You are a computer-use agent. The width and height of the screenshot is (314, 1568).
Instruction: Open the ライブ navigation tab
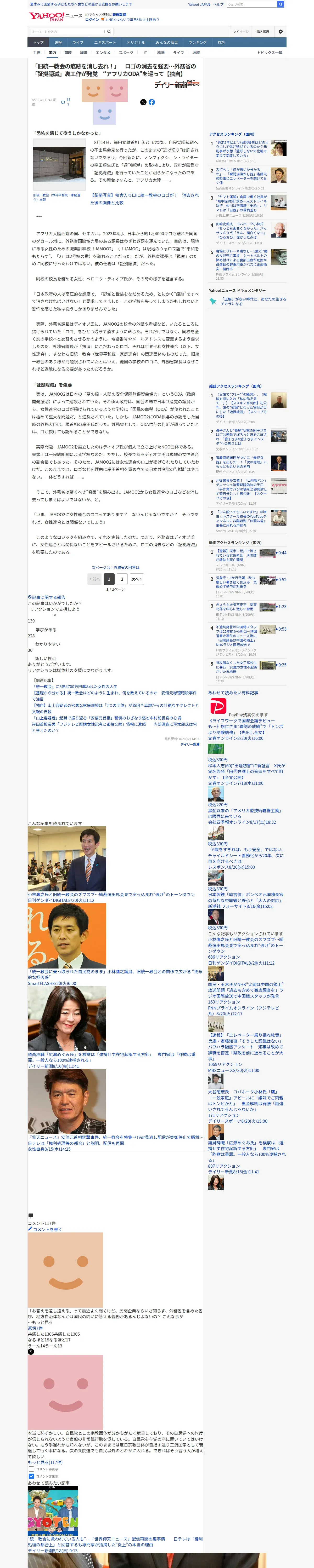(x=78, y=43)
